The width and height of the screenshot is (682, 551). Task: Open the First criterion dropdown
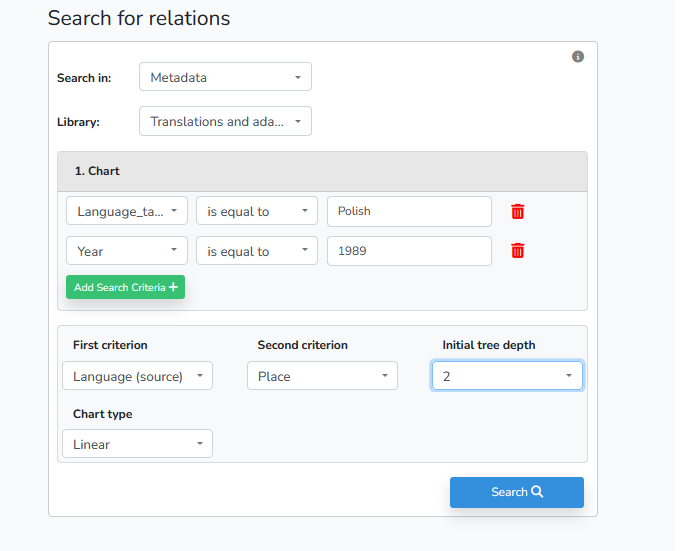point(137,376)
